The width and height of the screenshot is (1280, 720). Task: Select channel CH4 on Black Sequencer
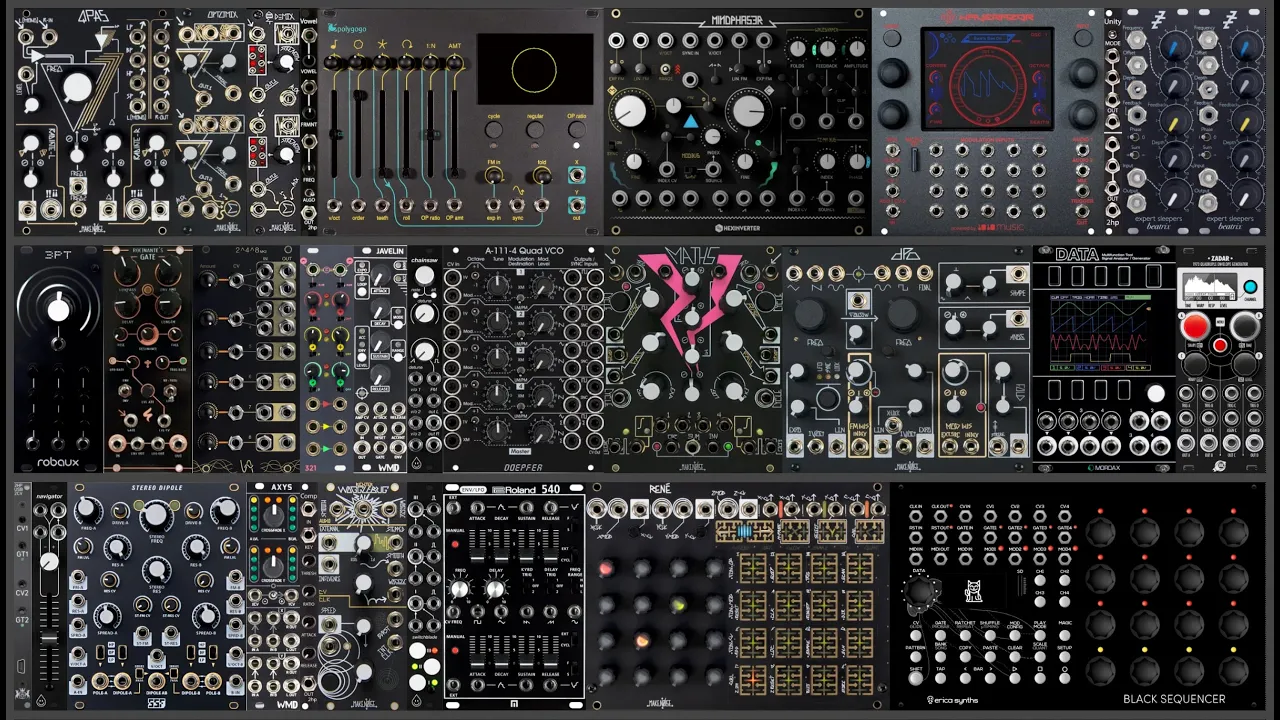coord(1064,602)
